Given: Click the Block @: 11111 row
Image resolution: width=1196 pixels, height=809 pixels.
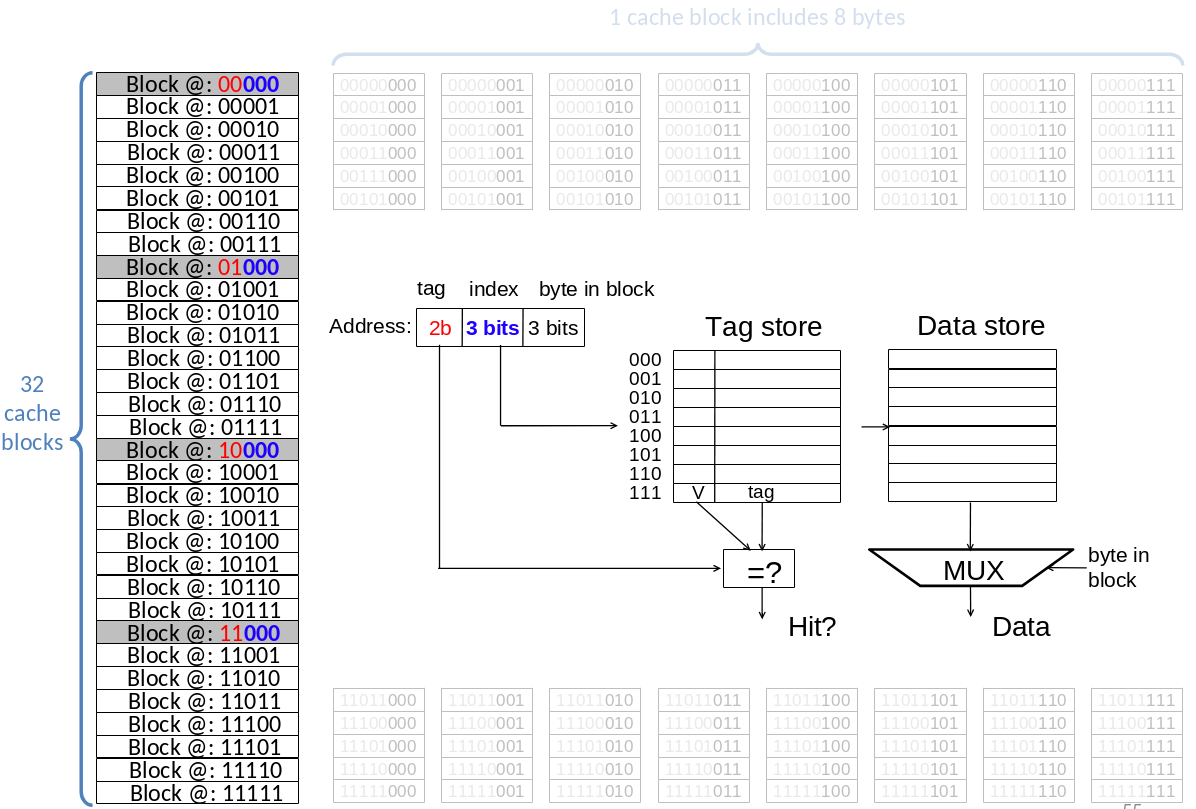Looking at the screenshot, I should [x=197, y=793].
